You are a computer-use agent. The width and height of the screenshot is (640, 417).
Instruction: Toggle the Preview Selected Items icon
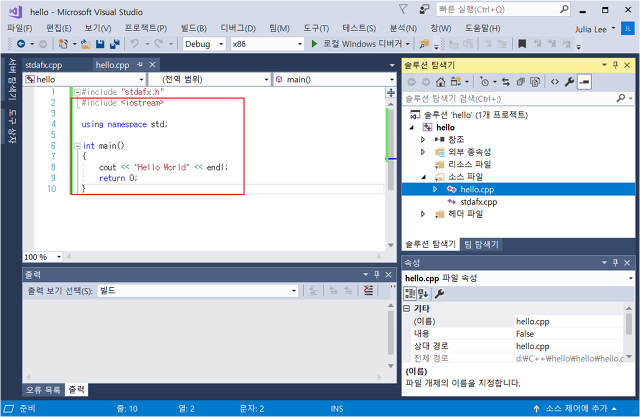(584, 82)
